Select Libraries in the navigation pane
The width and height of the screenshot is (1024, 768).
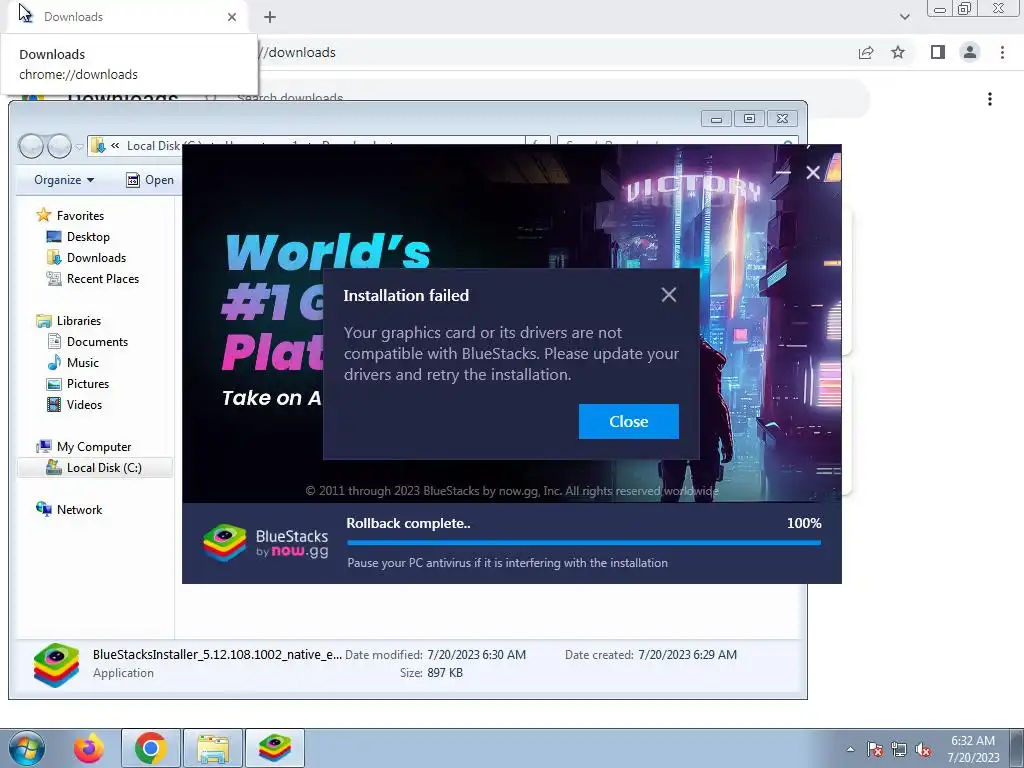coord(78,321)
